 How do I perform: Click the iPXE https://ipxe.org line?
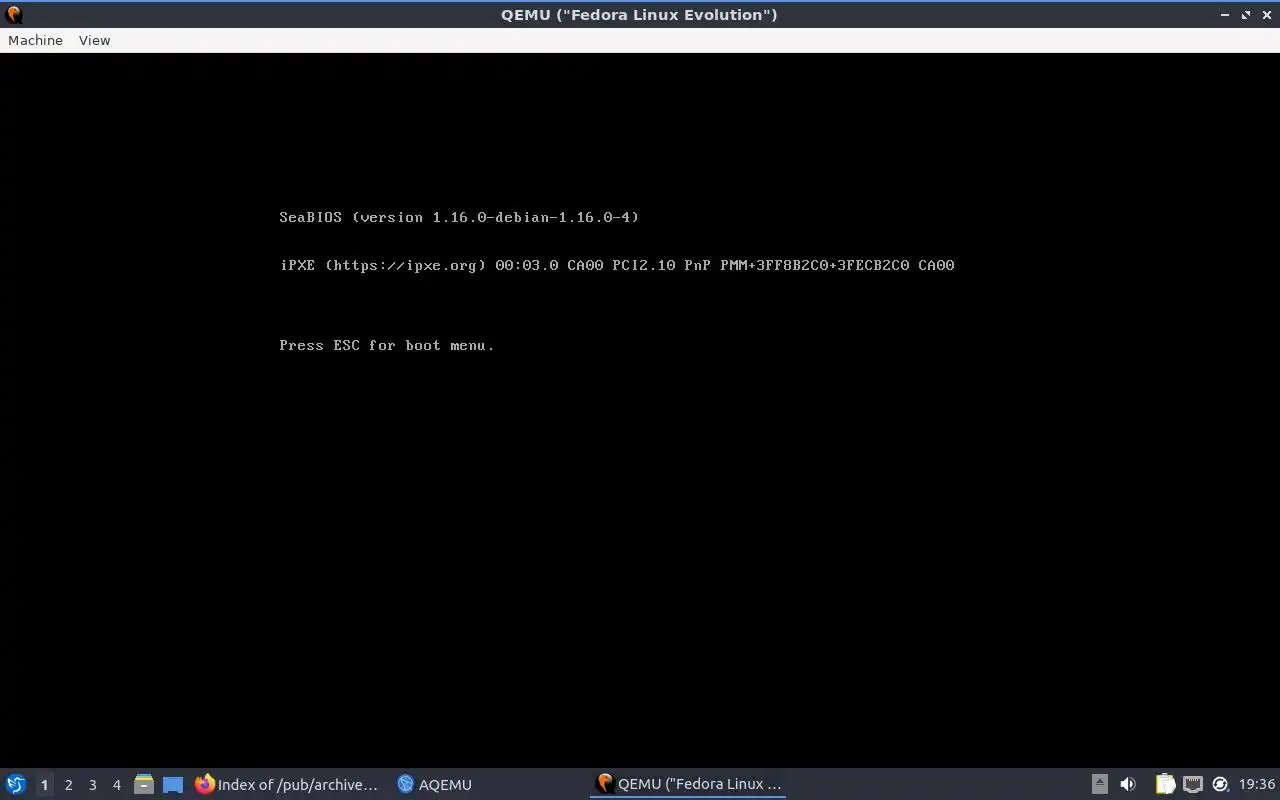pyautogui.click(x=617, y=265)
